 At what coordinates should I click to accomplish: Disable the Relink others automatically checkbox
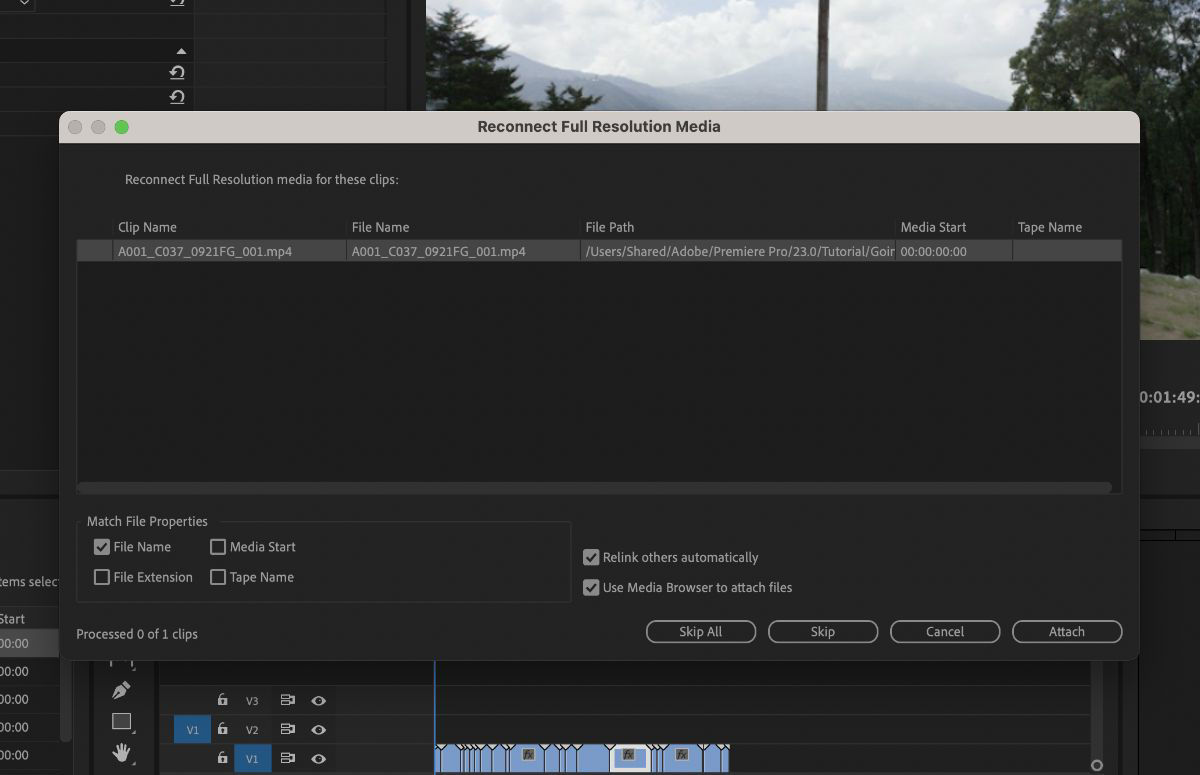(x=591, y=557)
